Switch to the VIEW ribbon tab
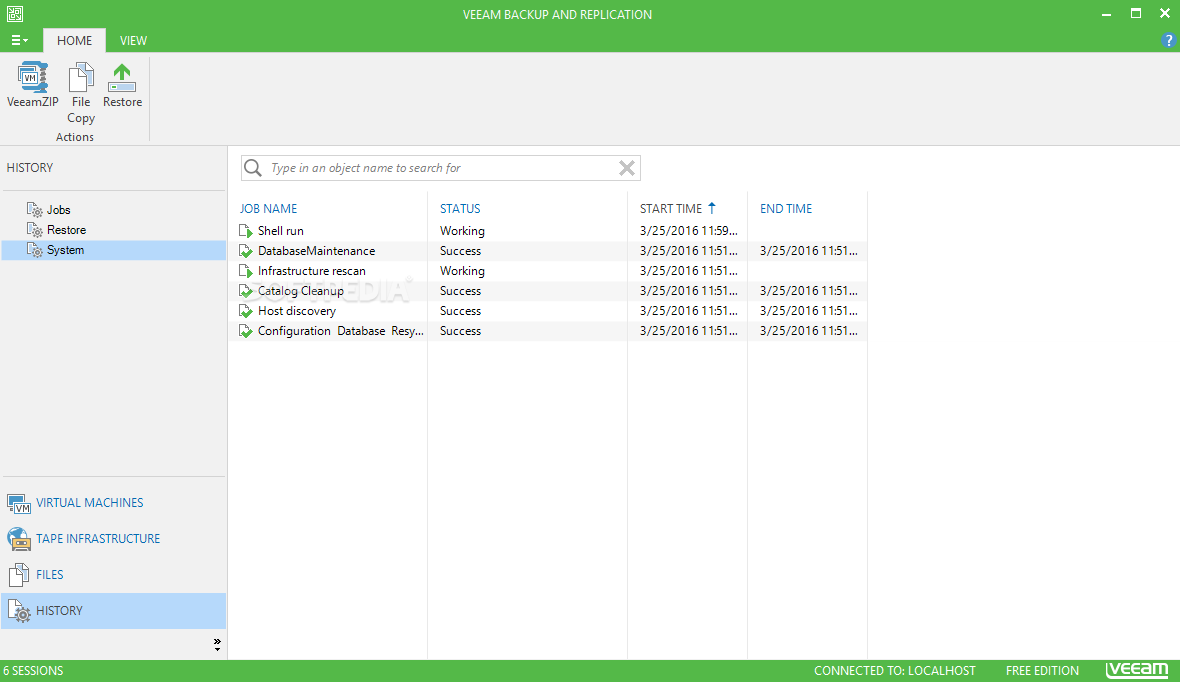This screenshot has width=1180, height=682. [x=133, y=41]
